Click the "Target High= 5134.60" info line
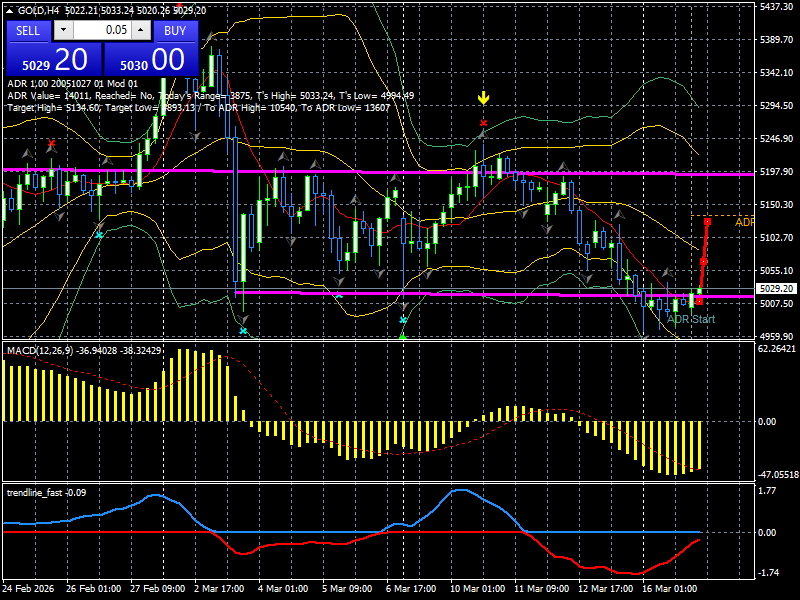 tap(198, 108)
